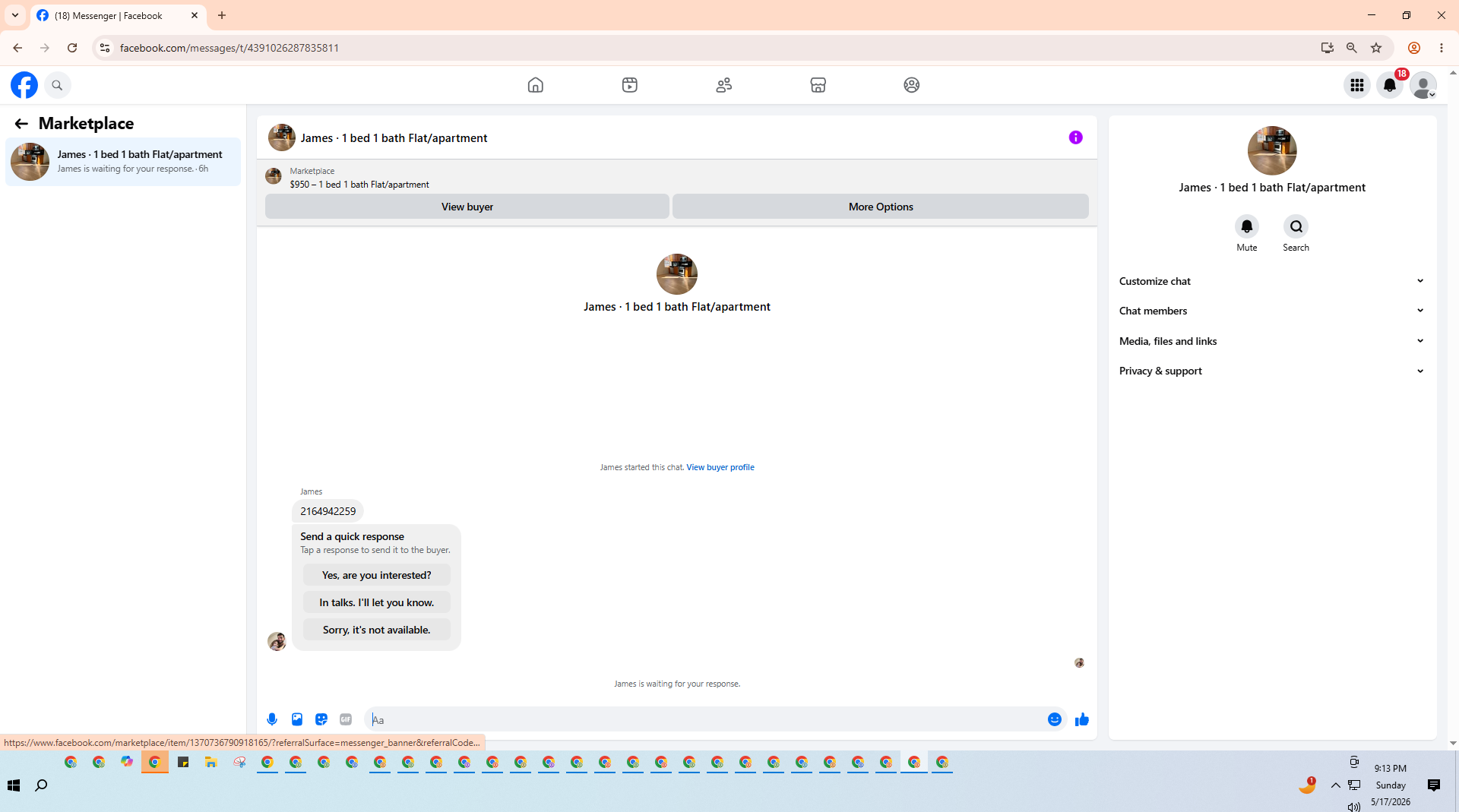Open the Facebook logo home link
The height and width of the screenshot is (812, 1459).
pos(24,85)
